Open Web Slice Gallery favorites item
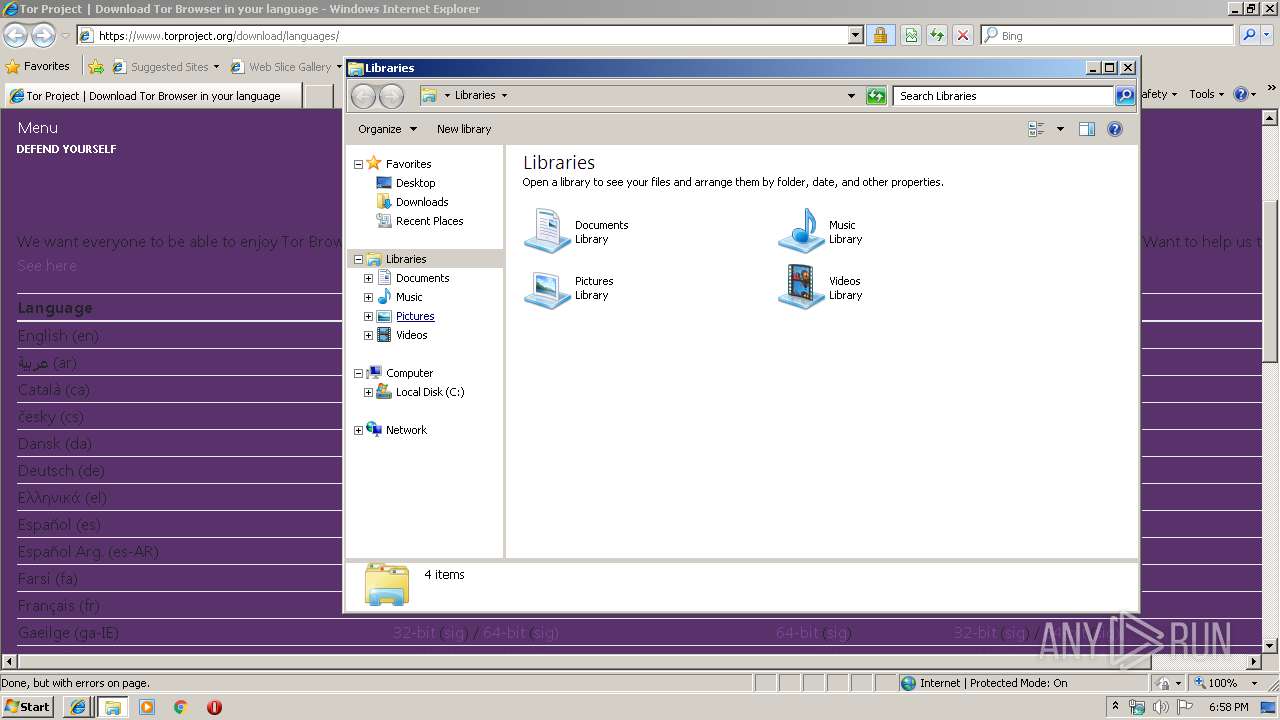This screenshot has width=1280, height=720. click(286, 67)
